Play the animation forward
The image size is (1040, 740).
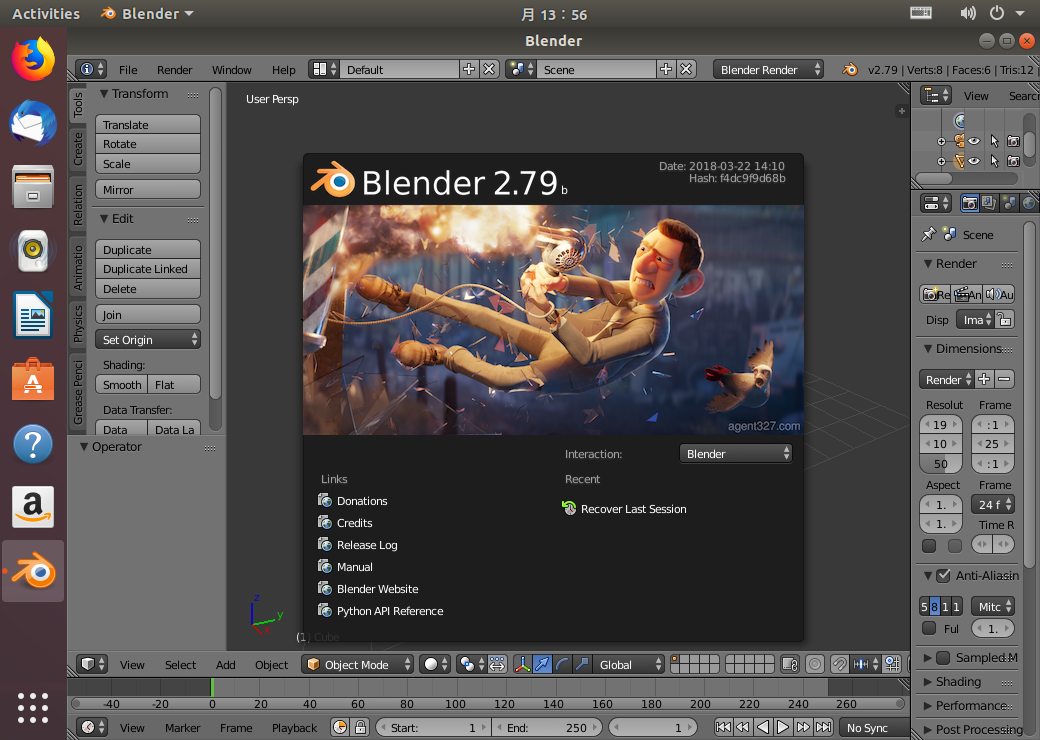783,727
